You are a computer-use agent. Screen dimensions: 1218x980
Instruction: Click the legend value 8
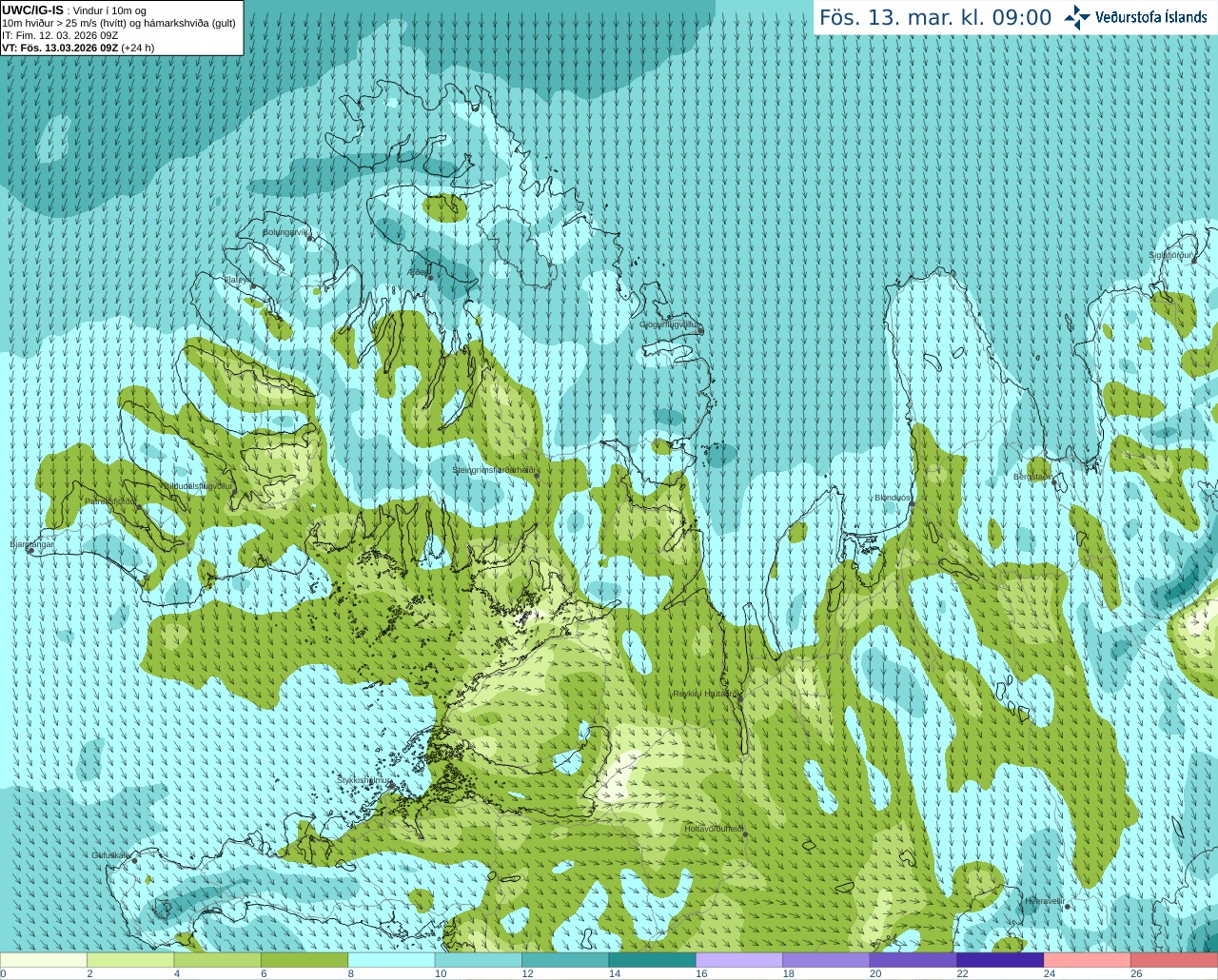pos(351,974)
